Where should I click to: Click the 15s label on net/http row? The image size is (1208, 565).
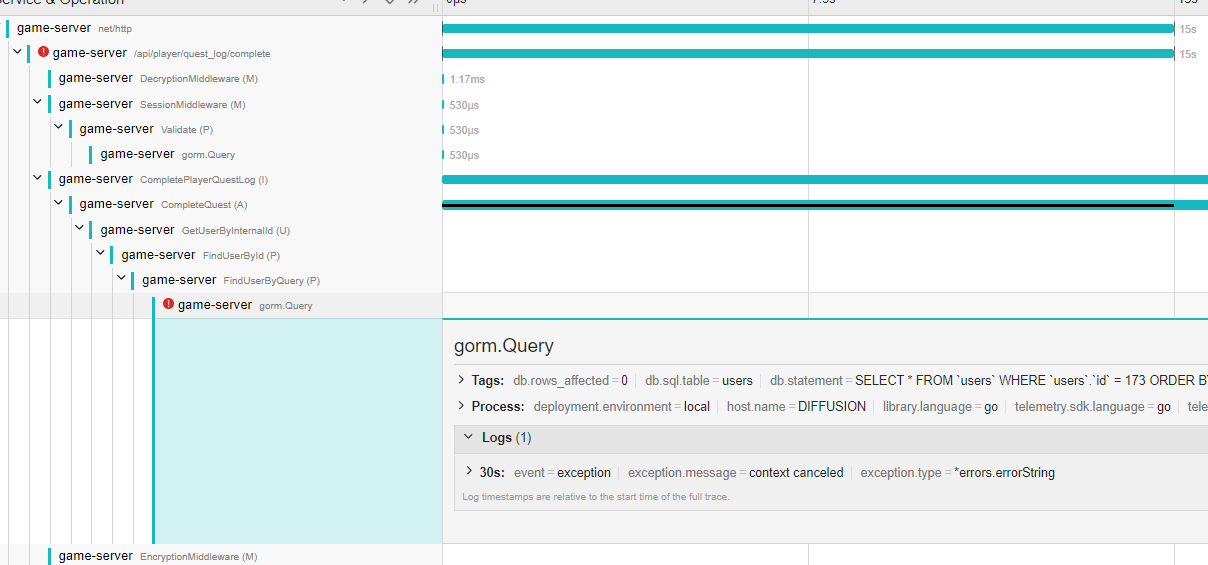(x=1188, y=29)
